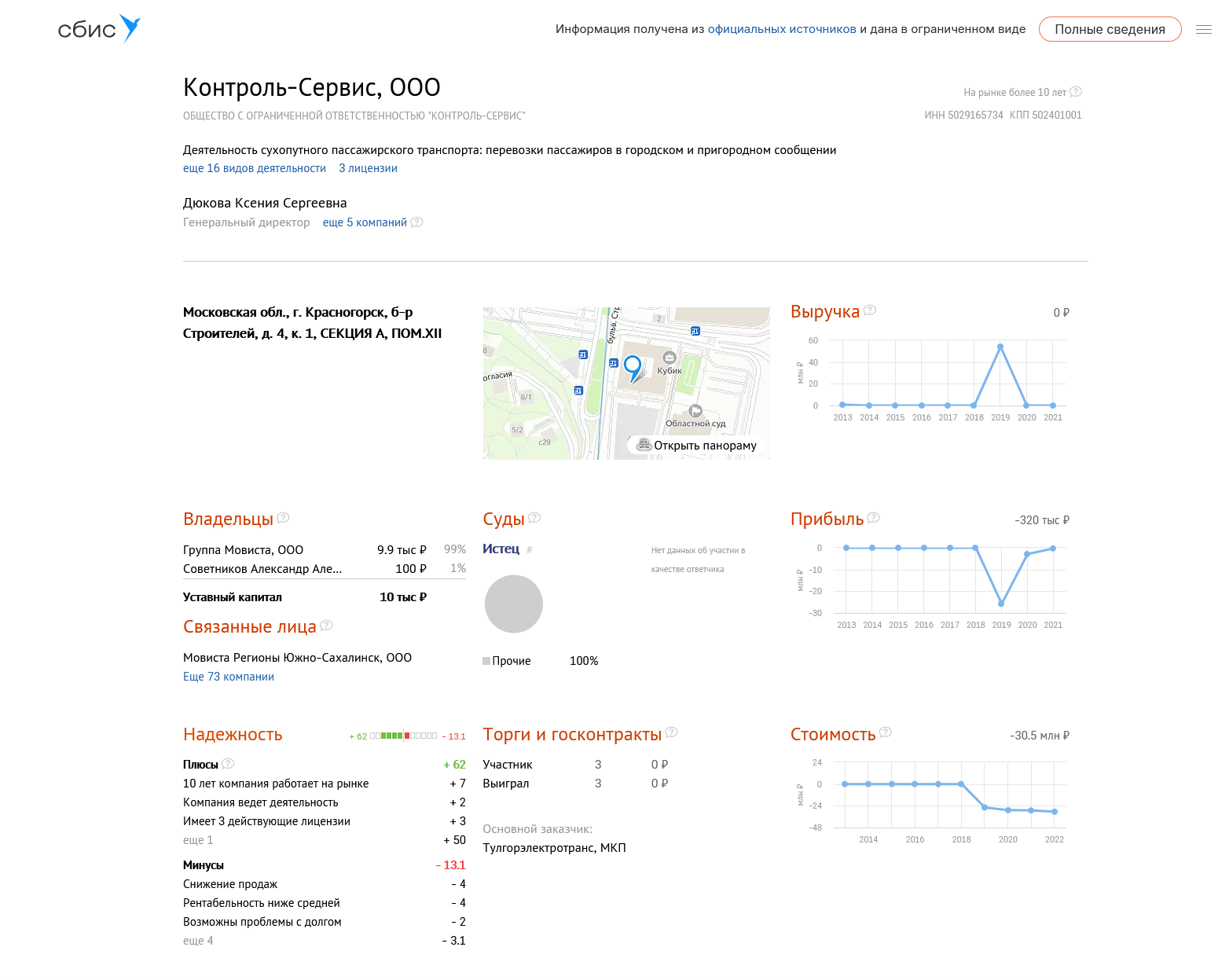Open Советников Александр owner entry
The image size is (1229, 980).
[262, 569]
